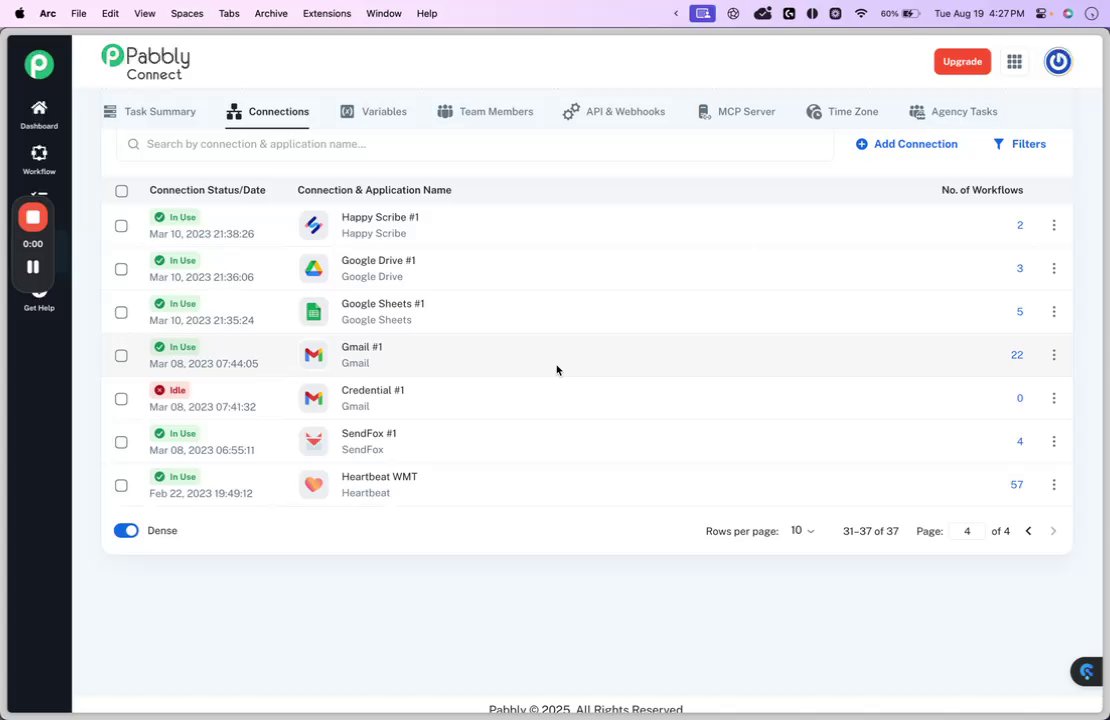
Task: Select the Connections tab
Action: tap(268, 111)
